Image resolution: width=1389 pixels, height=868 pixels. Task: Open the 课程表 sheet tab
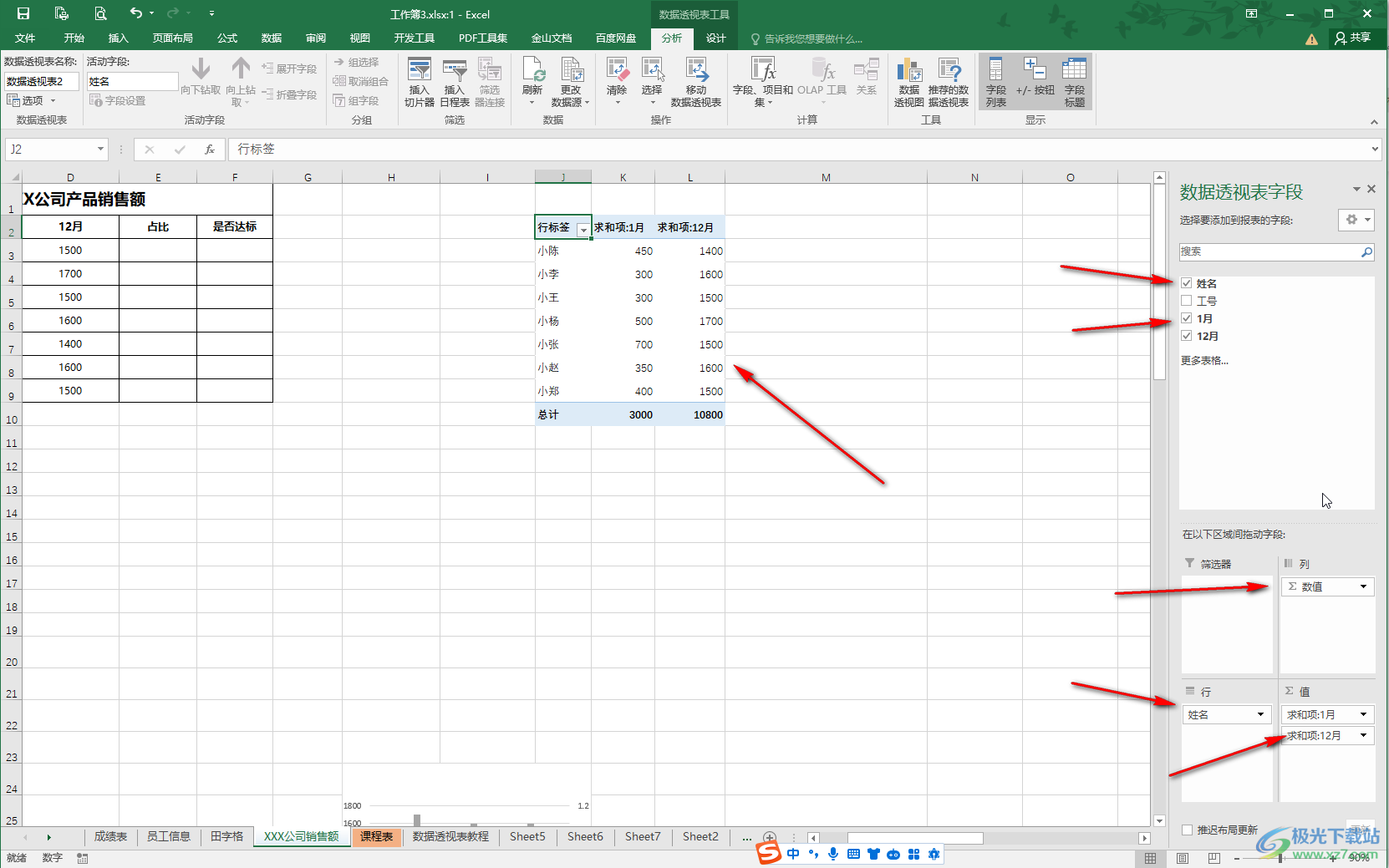[377, 836]
